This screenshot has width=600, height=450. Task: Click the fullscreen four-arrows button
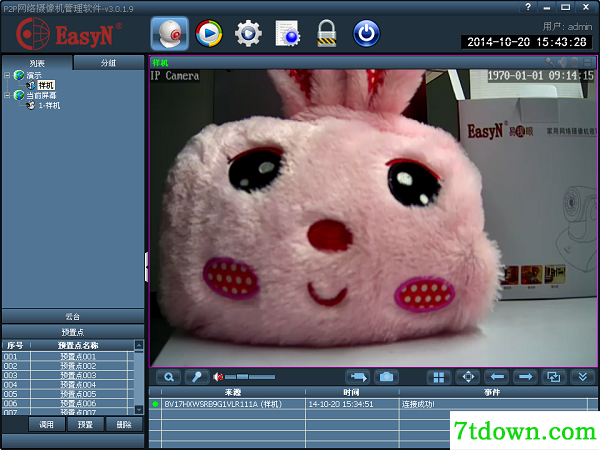[x=468, y=377]
